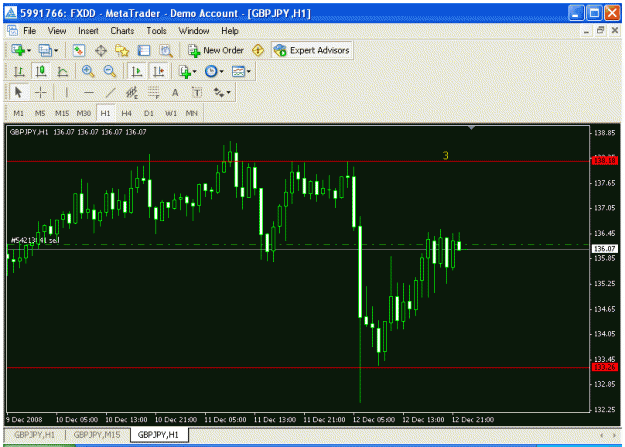The width and height of the screenshot is (625, 447).
Task: Expand the Periods dropdown arrow
Action: point(222,72)
